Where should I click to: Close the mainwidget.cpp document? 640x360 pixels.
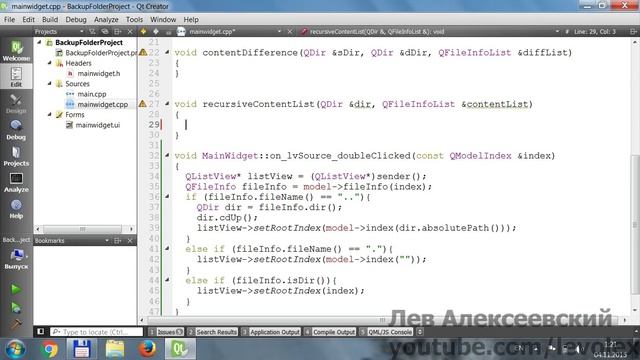coord(289,31)
